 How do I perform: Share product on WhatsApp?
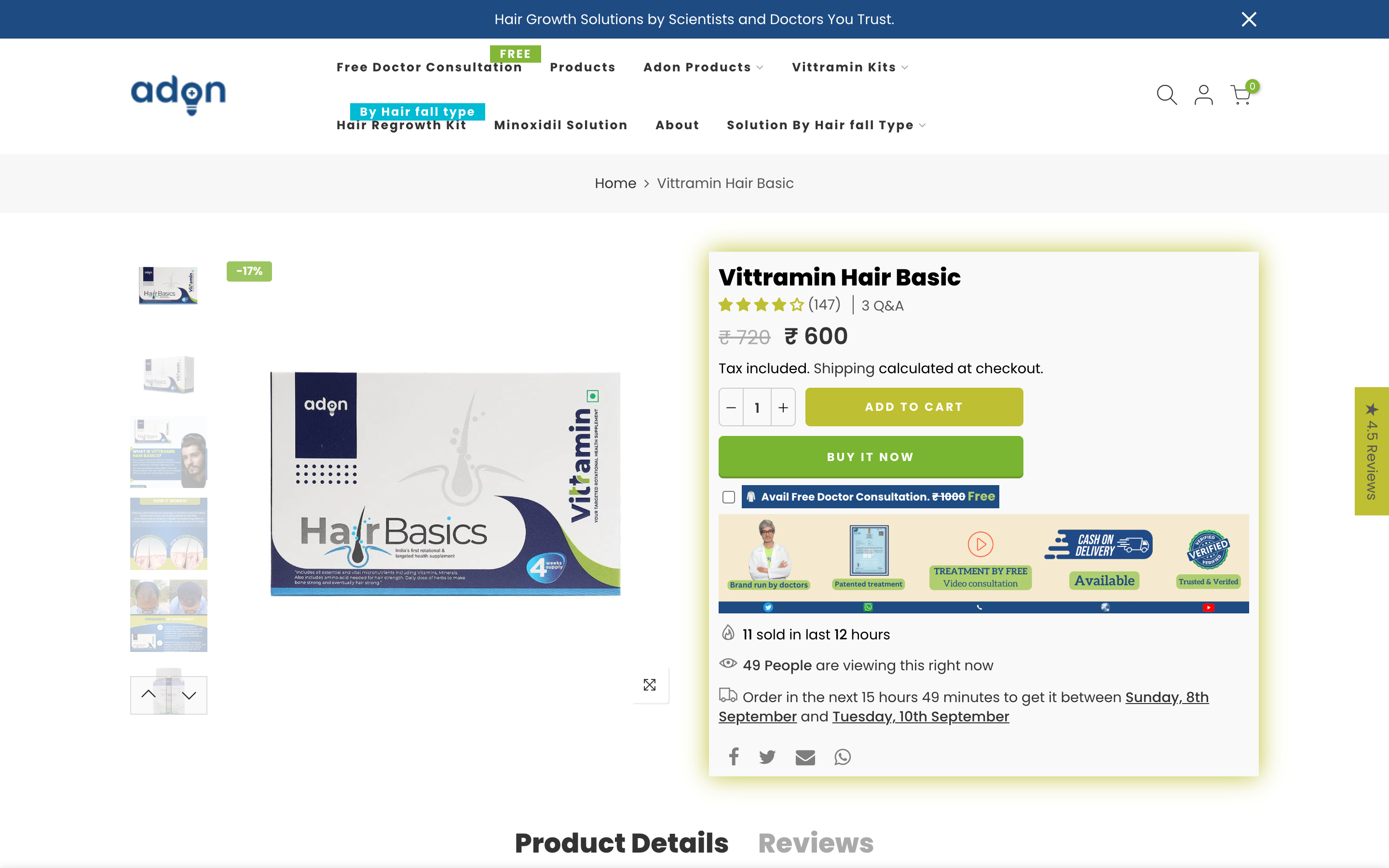coord(842,757)
